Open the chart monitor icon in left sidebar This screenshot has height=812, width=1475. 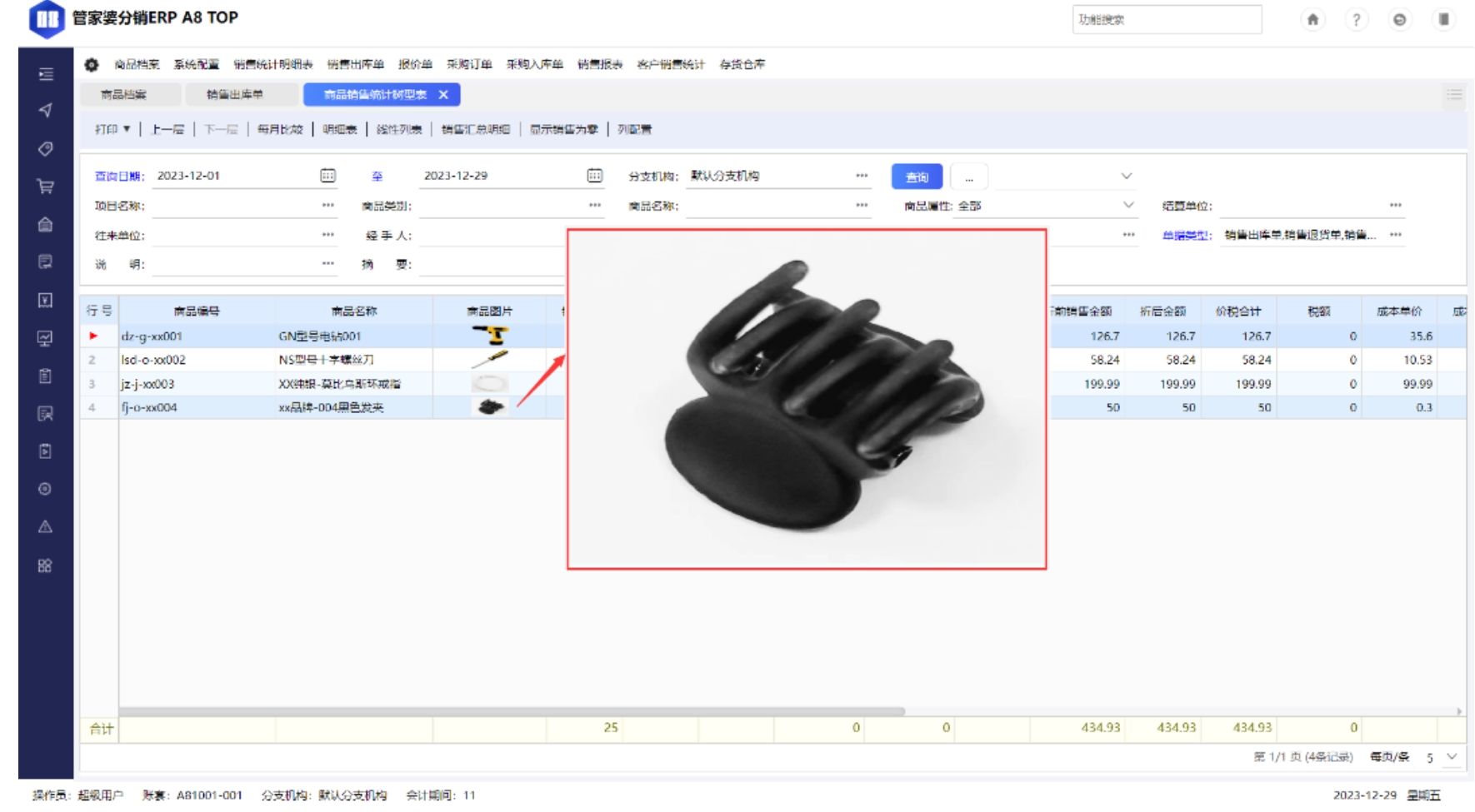(46, 338)
